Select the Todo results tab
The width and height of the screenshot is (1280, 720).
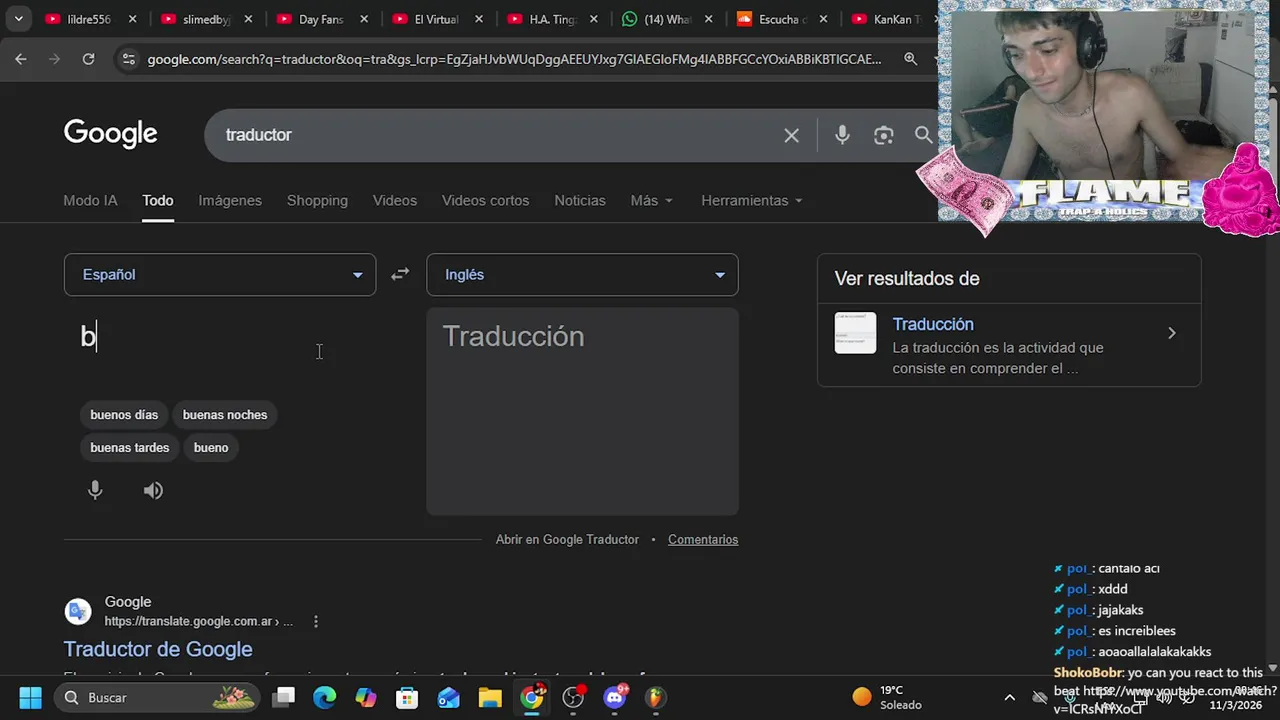pos(158,200)
